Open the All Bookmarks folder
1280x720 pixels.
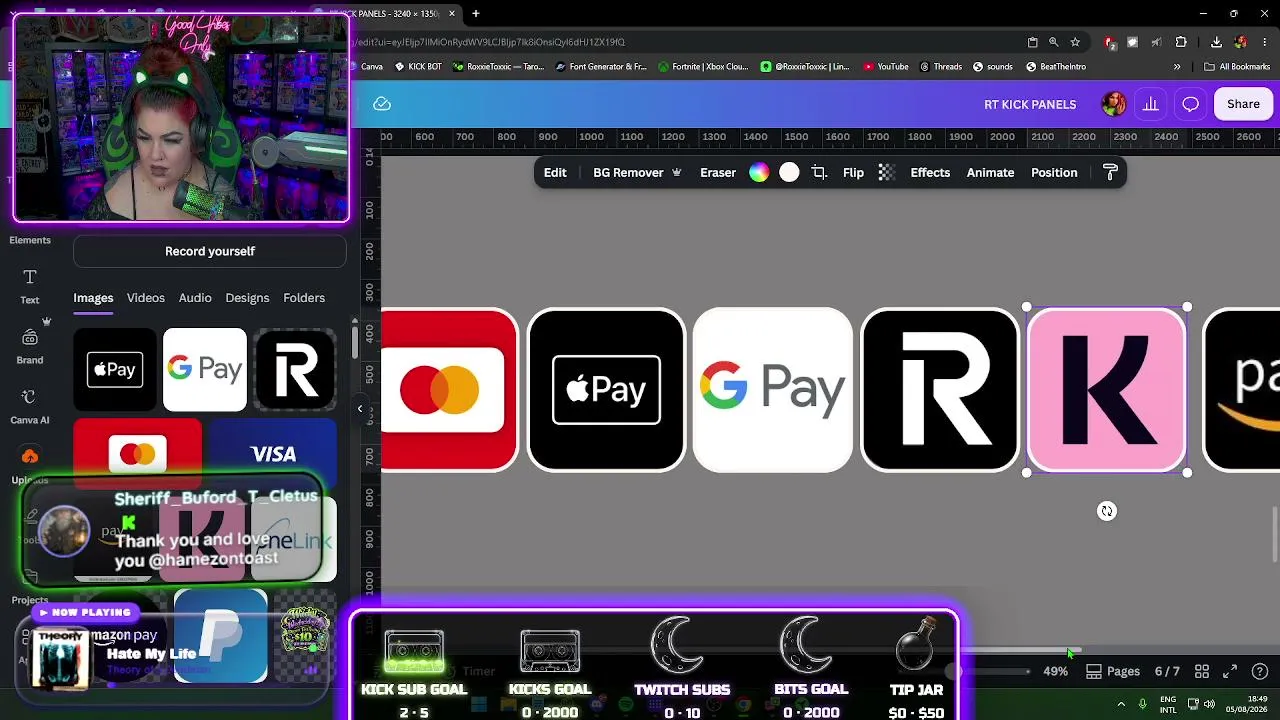(x=1237, y=67)
